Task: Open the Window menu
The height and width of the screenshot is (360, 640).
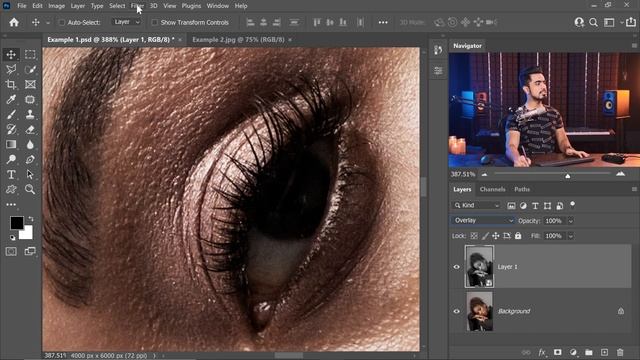Action: [218, 6]
